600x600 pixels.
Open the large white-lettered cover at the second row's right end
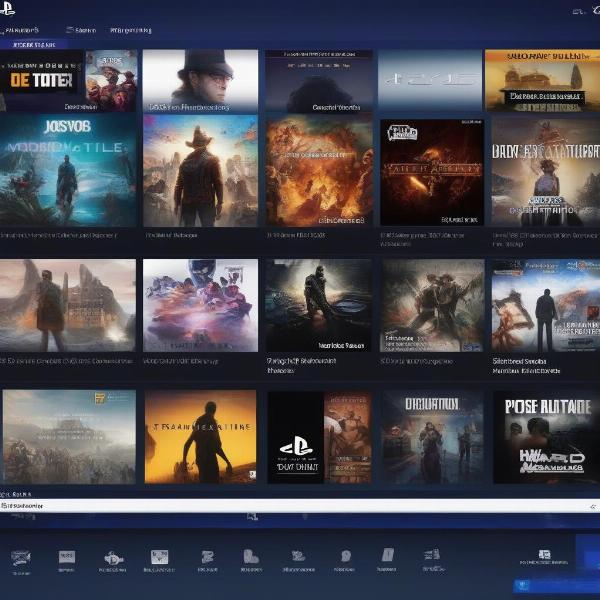tap(546, 172)
